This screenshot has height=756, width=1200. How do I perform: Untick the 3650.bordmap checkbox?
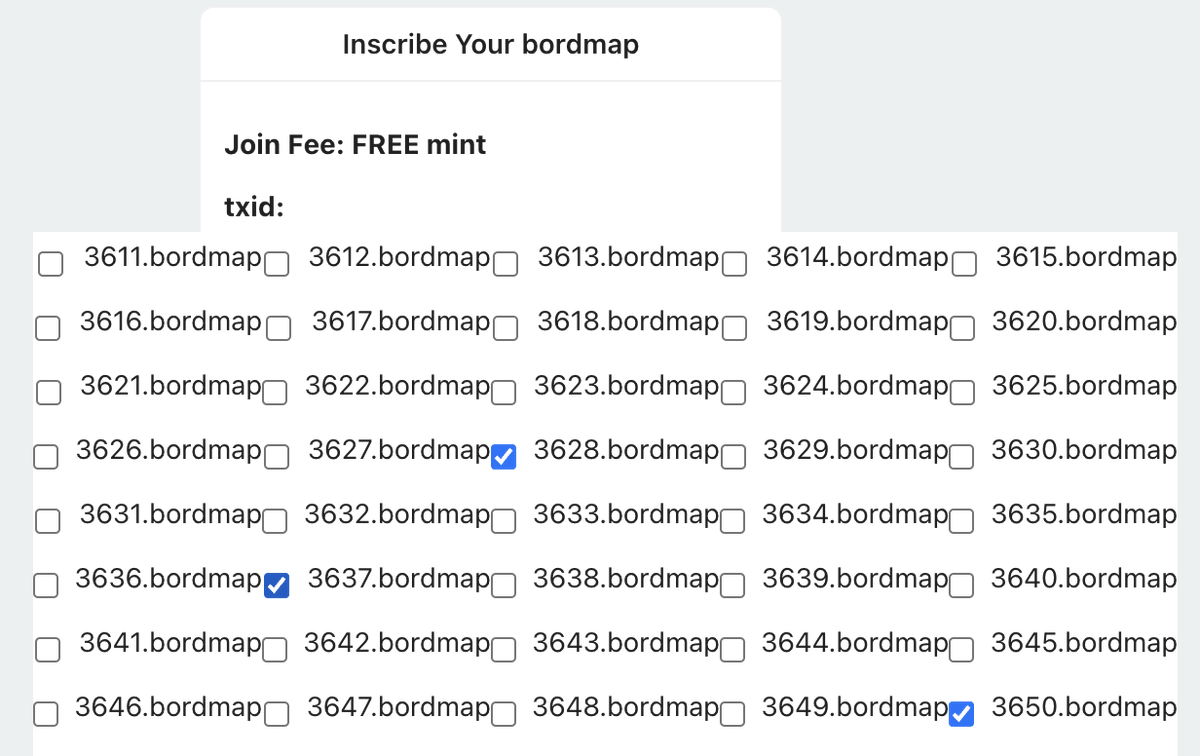pyautogui.click(x=962, y=714)
